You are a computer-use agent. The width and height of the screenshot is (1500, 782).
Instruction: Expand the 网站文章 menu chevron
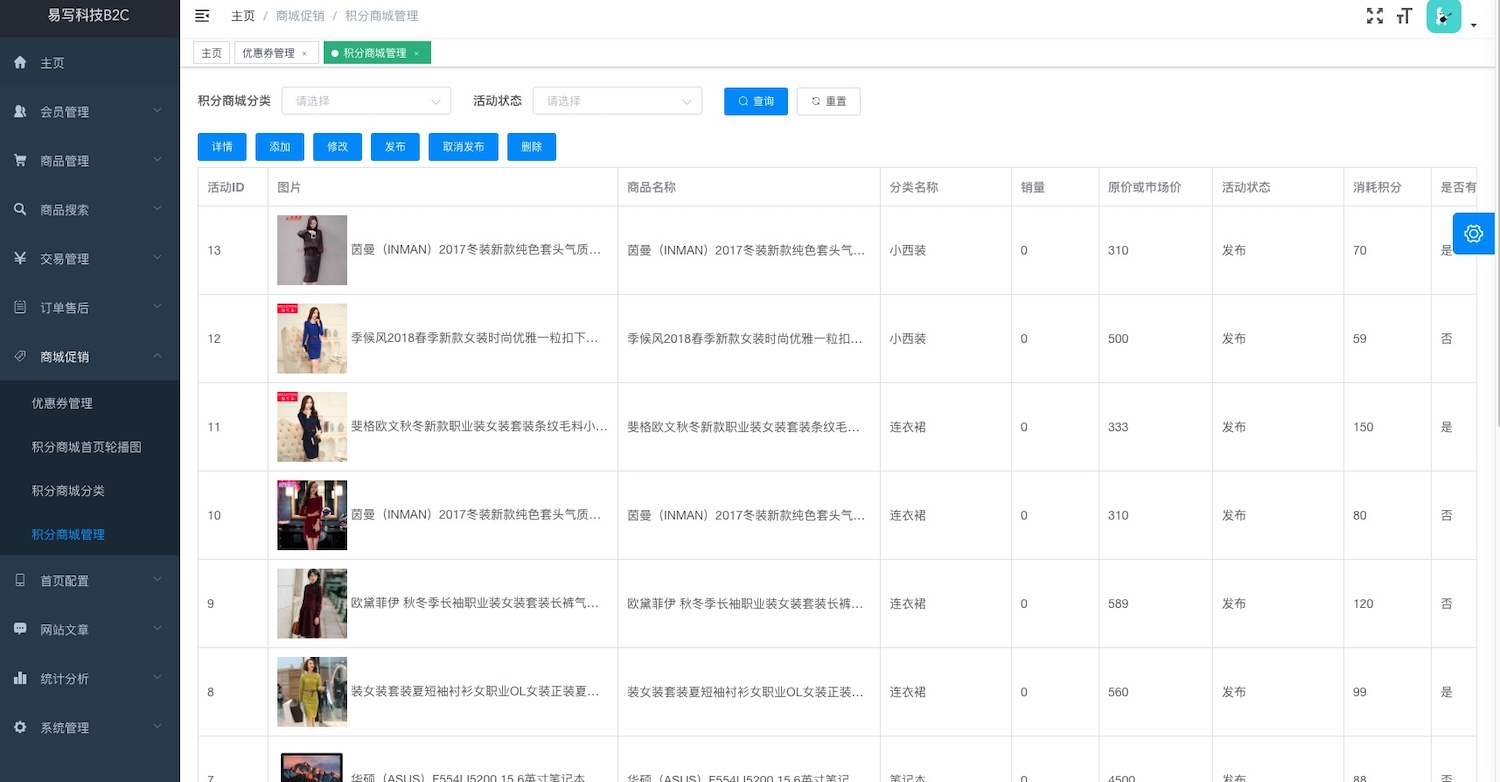[x=157, y=629]
